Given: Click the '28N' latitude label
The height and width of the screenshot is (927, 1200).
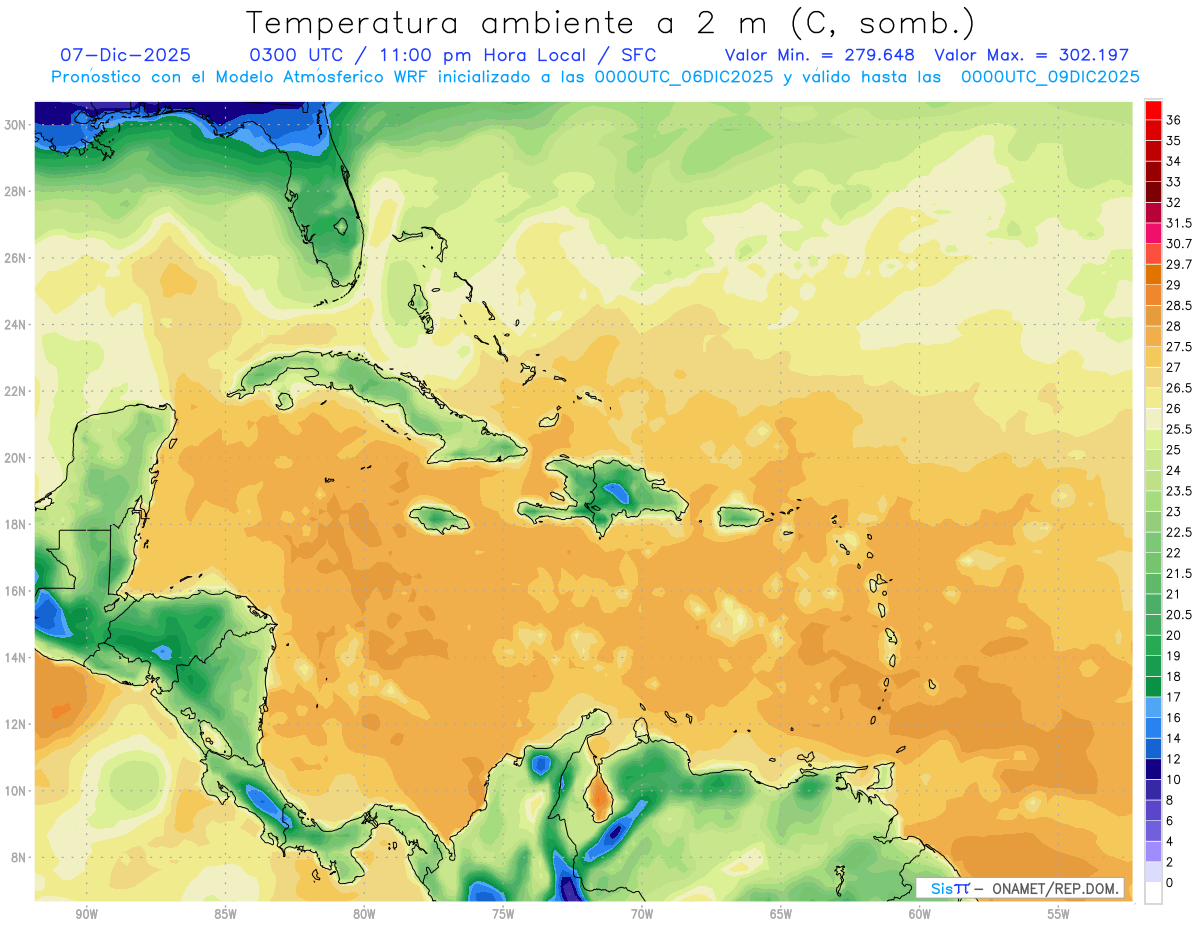Looking at the screenshot, I should tap(15, 191).
